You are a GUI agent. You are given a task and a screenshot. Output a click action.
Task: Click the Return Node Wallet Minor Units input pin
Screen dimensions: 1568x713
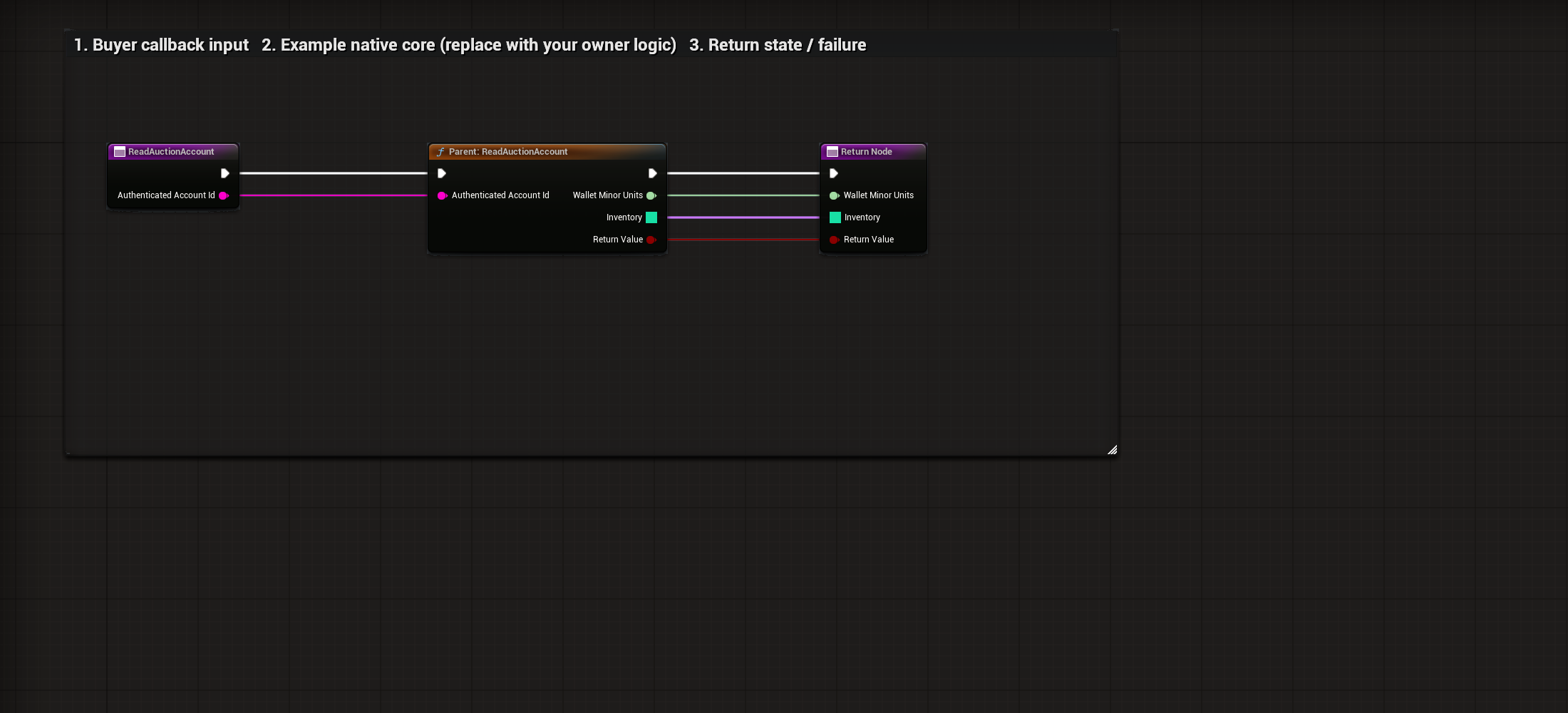[x=834, y=195]
